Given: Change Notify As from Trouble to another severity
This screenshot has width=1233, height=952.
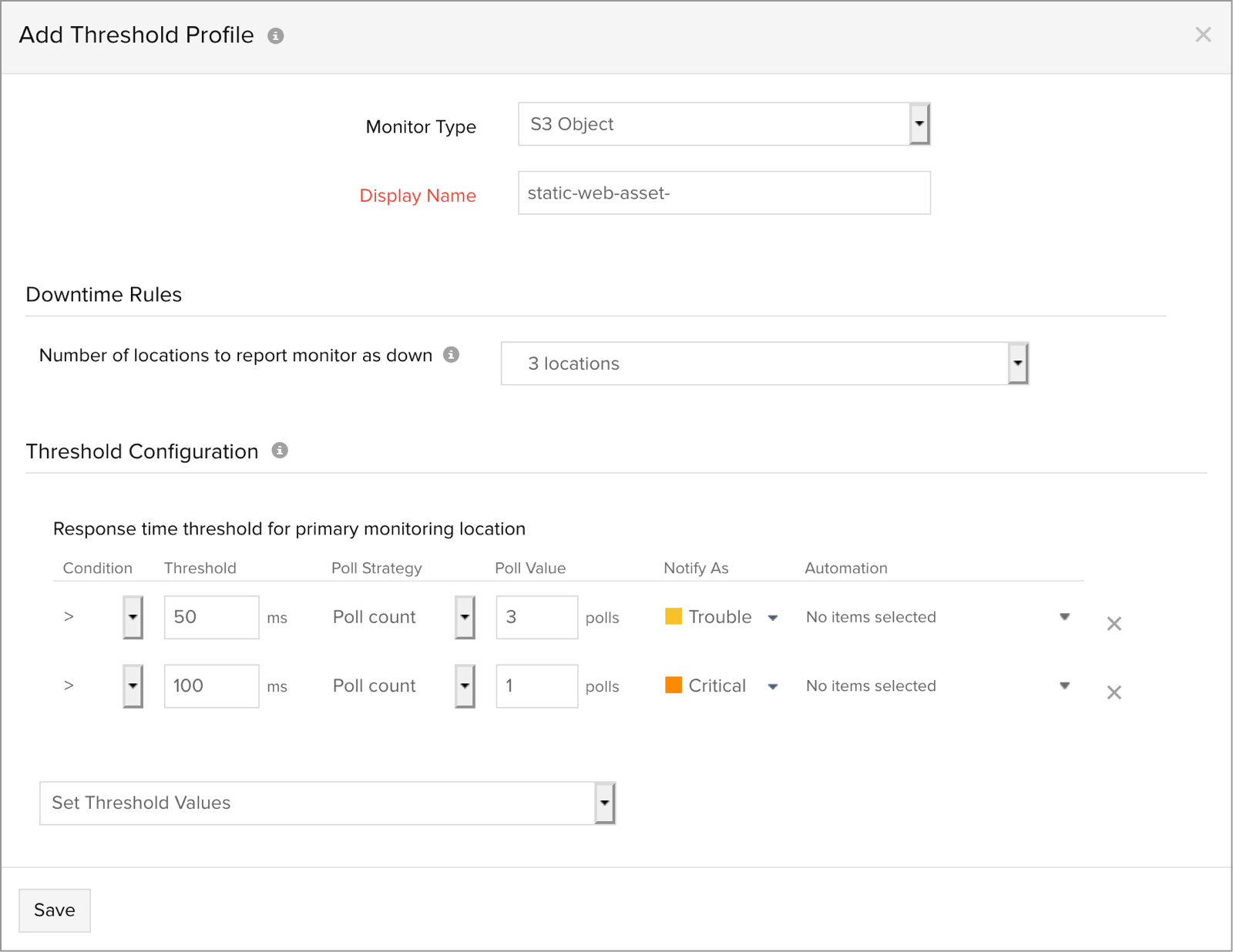Looking at the screenshot, I should point(773,617).
